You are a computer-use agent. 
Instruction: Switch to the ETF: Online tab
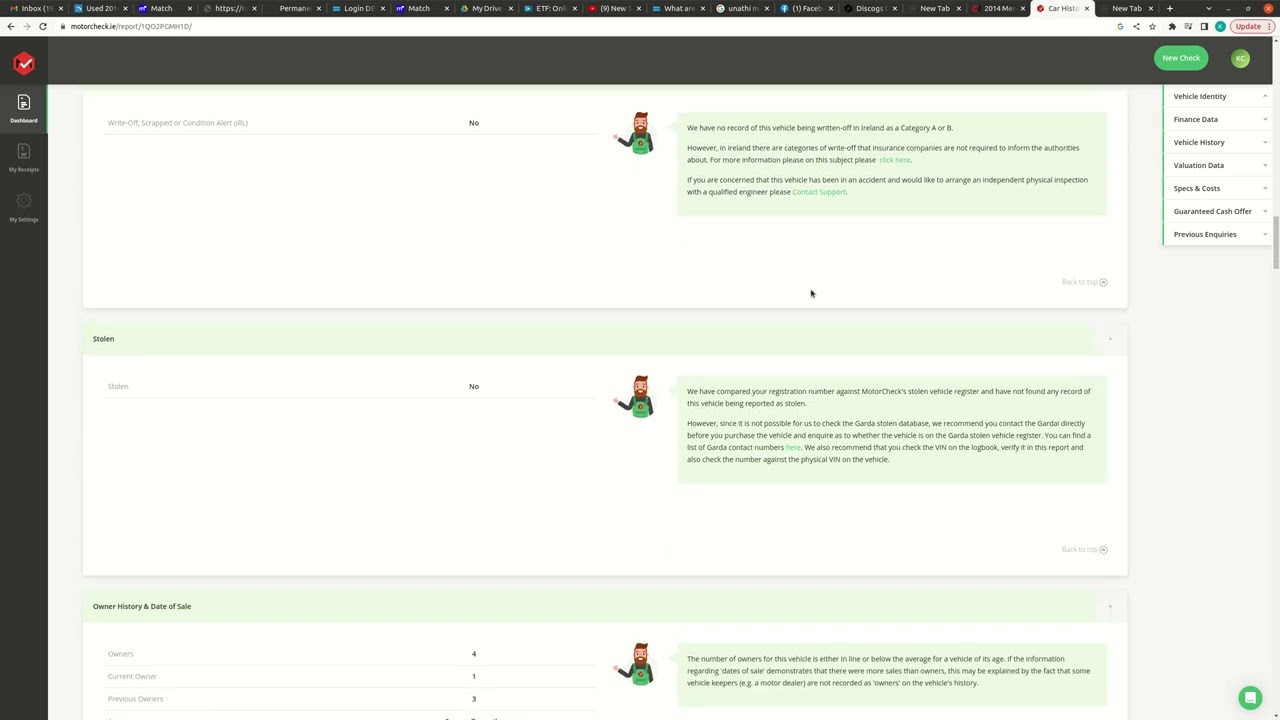pos(550,8)
